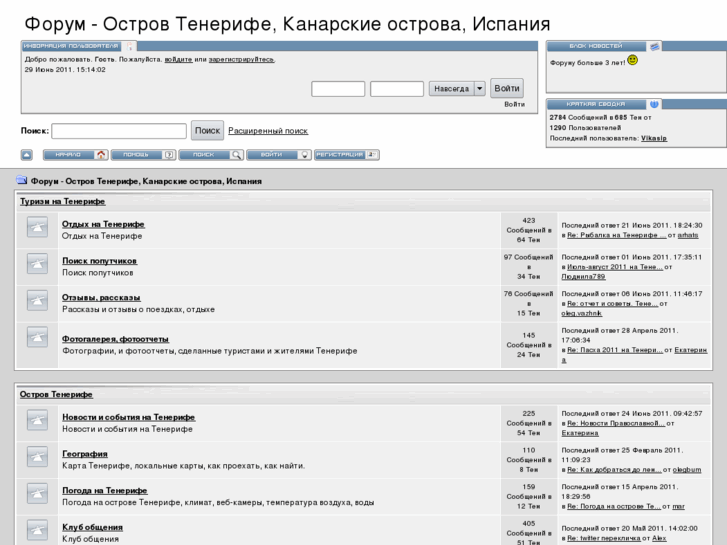This screenshot has width=727, height=545.
Task: Click the pin icon beside user info tab
Action: tap(130, 46)
